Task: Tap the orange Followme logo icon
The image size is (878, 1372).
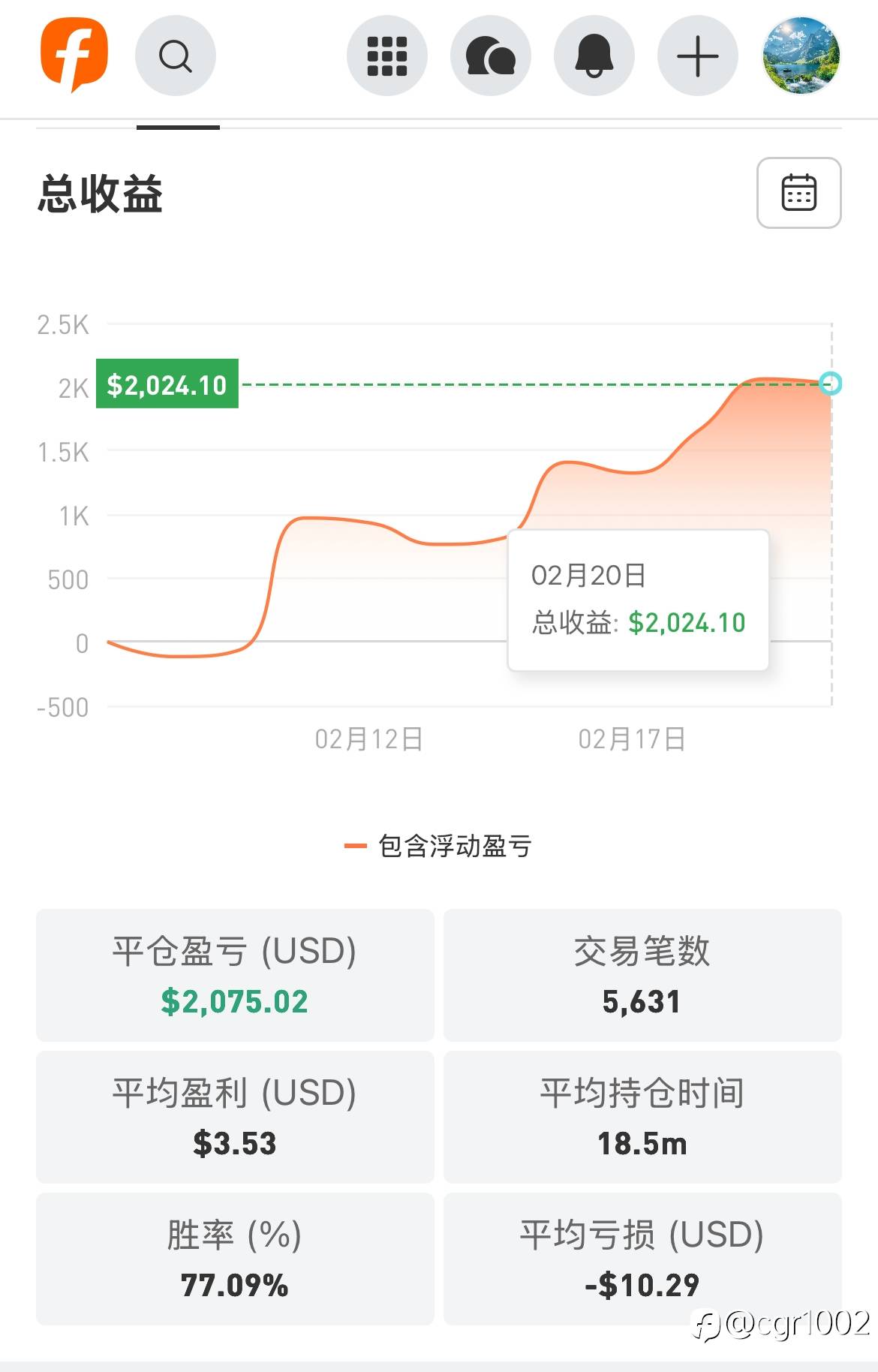Action: tap(74, 56)
